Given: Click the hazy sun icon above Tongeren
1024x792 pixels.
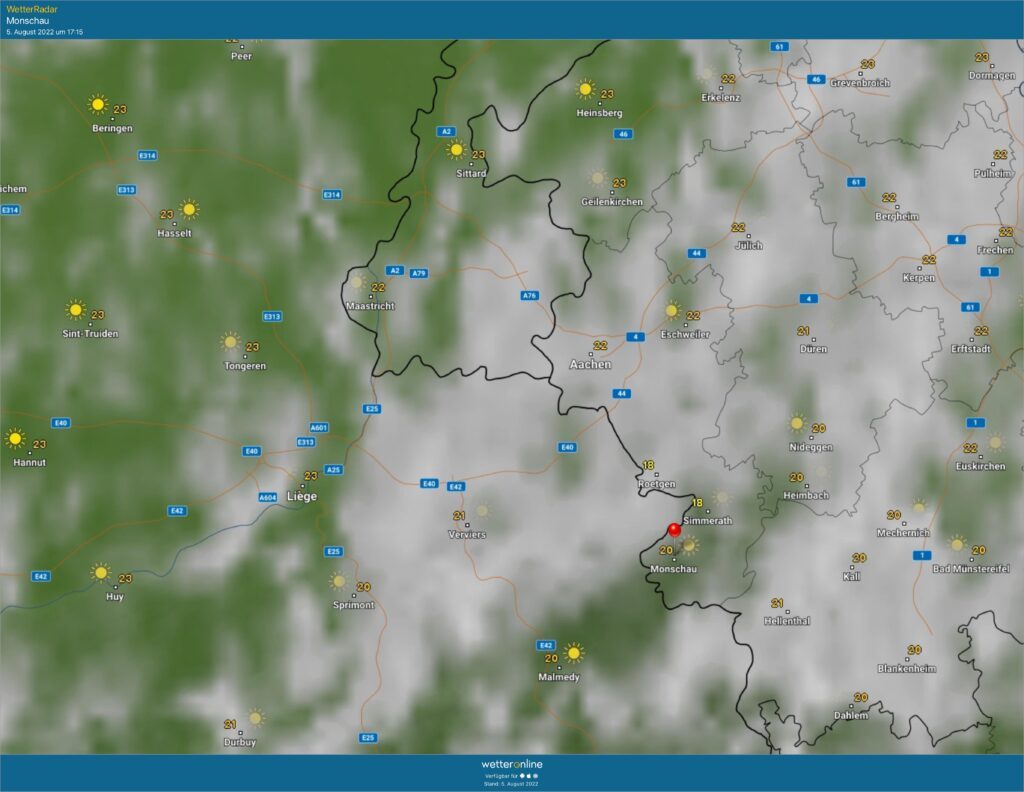Looking at the screenshot, I should point(230,341).
